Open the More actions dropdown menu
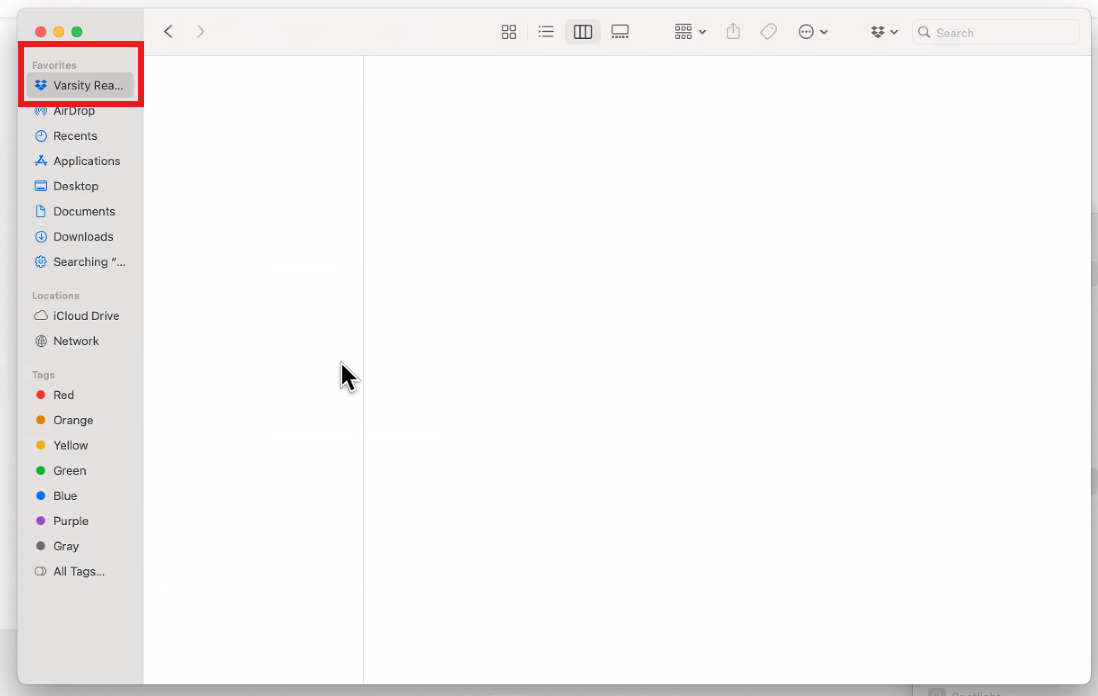 pyautogui.click(x=812, y=32)
